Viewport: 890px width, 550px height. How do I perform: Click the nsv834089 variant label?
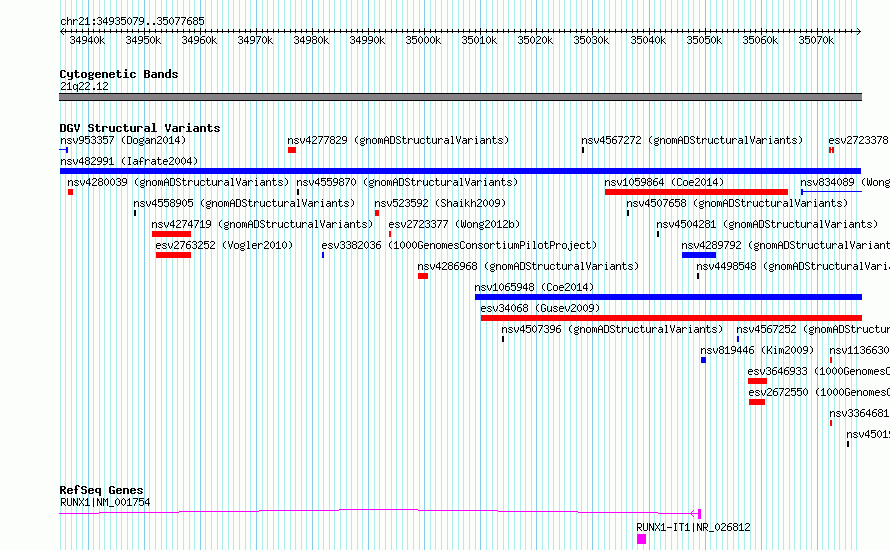tap(845, 182)
